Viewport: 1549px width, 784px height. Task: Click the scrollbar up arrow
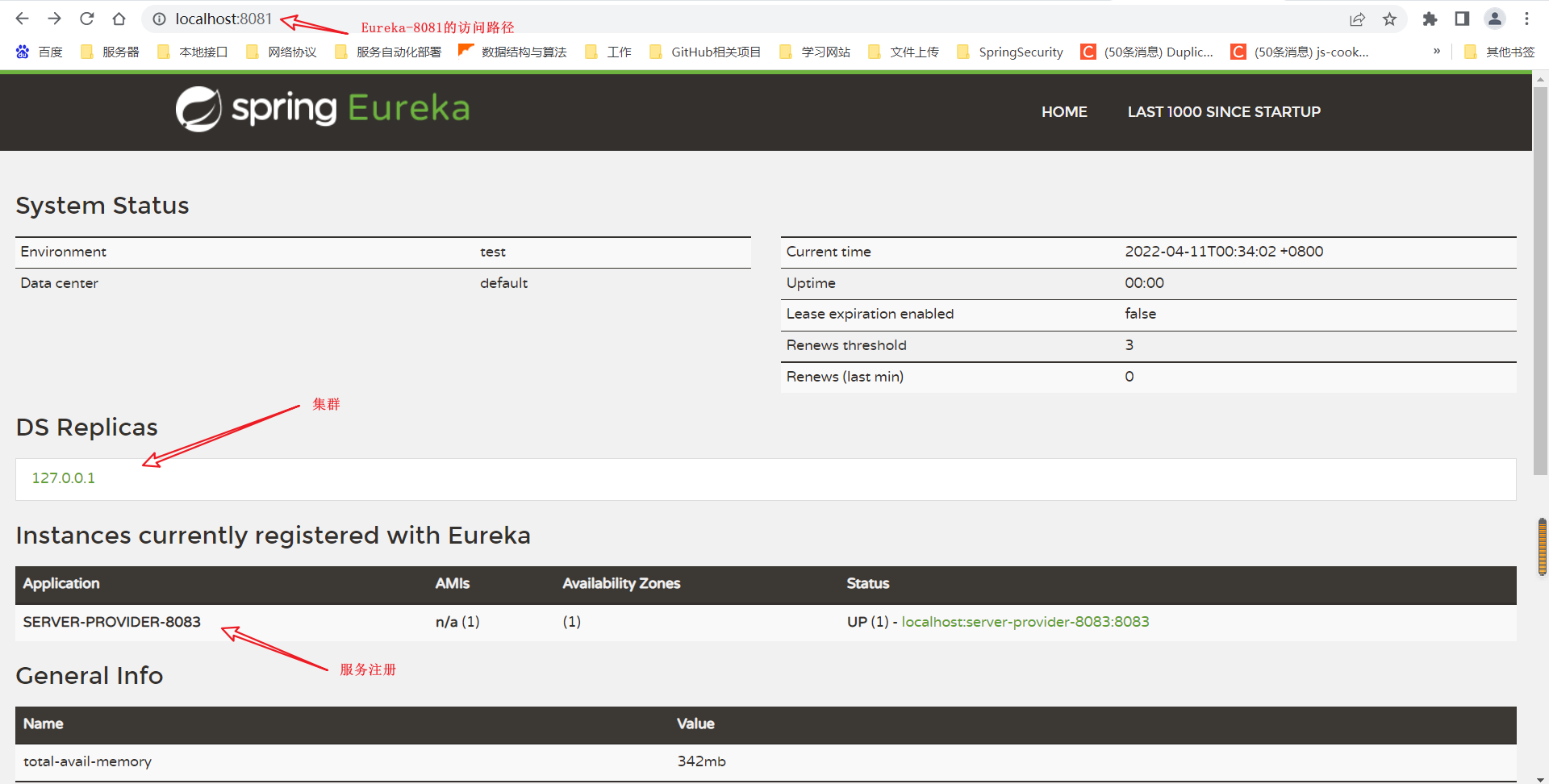[1540, 79]
